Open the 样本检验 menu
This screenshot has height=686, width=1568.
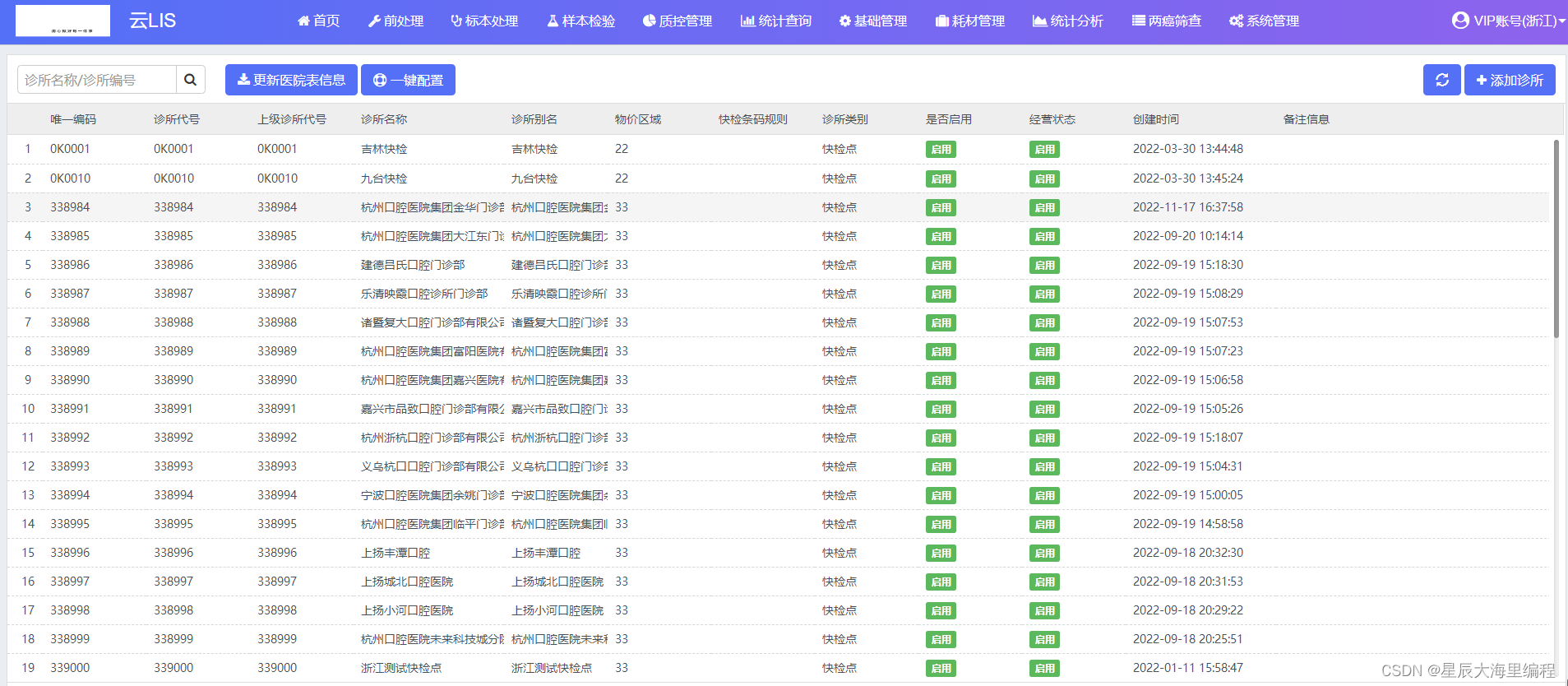pyautogui.click(x=581, y=21)
